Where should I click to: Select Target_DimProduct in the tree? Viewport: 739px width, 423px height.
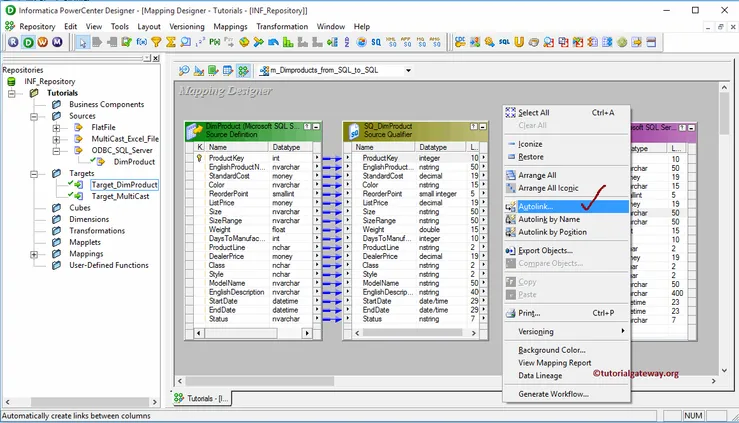click(x=124, y=185)
